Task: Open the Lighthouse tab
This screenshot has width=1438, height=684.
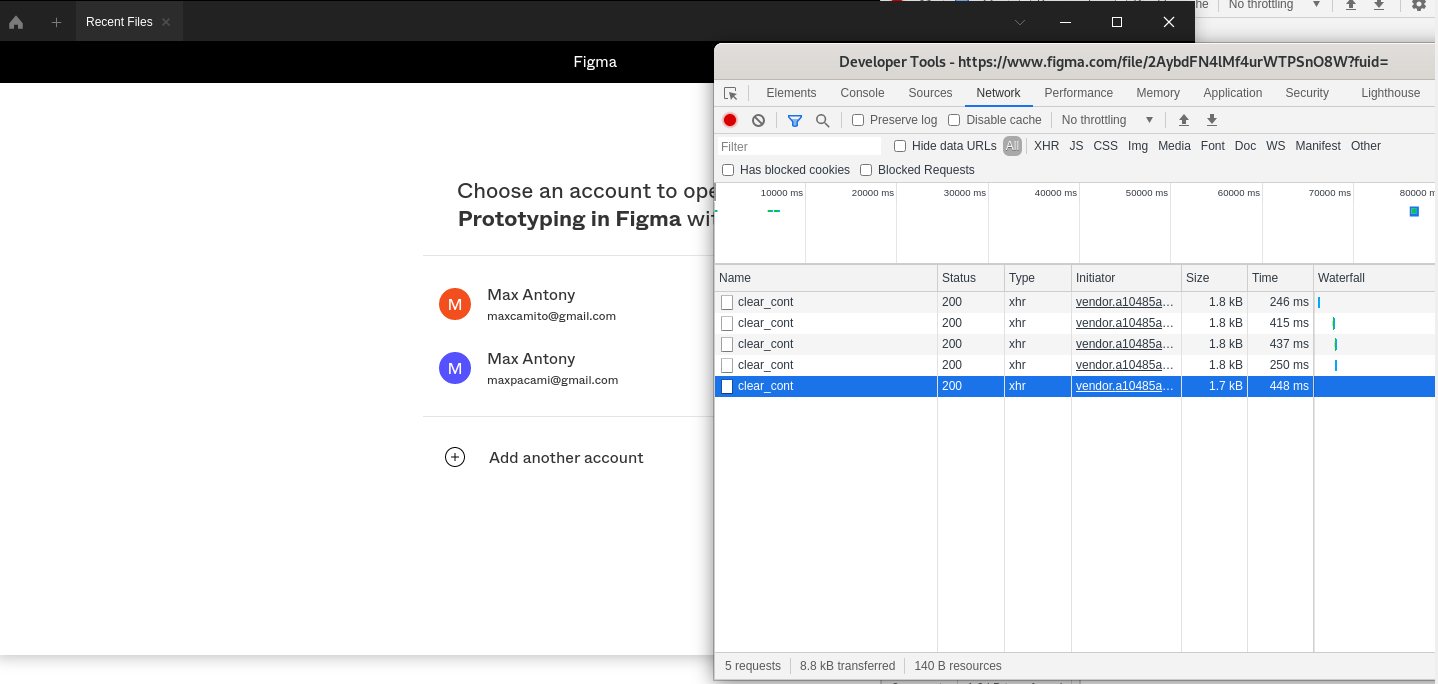Action: pyautogui.click(x=1390, y=93)
